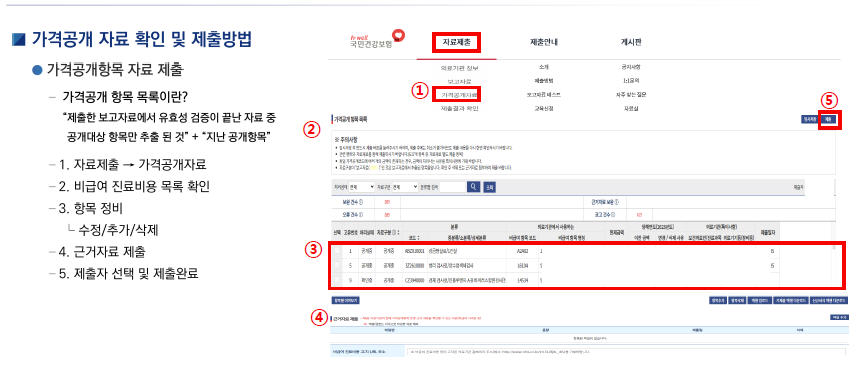Click the 근거 URL 주소 input field
This screenshot has height=381, width=858.
pos(627,351)
